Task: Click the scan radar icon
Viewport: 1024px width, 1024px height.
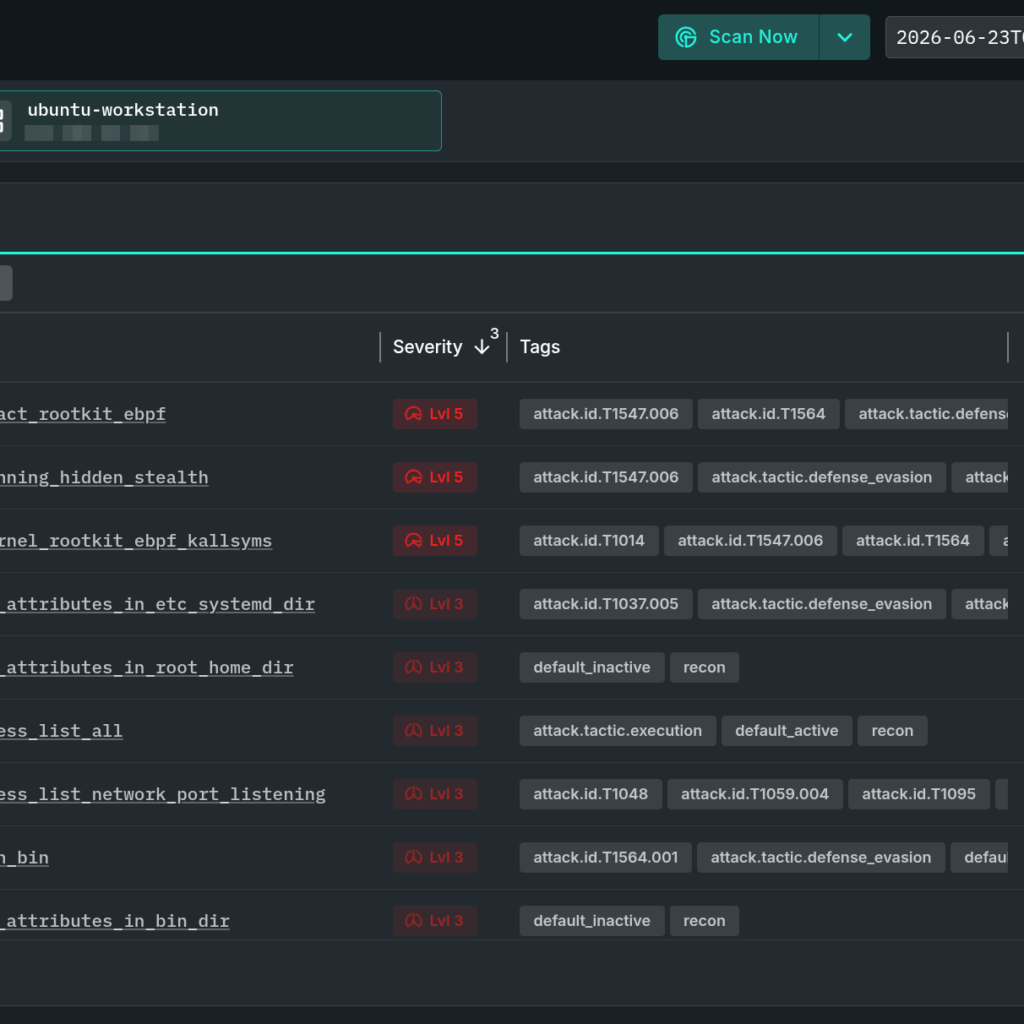Action: pyautogui.click(x=686, y=37)
